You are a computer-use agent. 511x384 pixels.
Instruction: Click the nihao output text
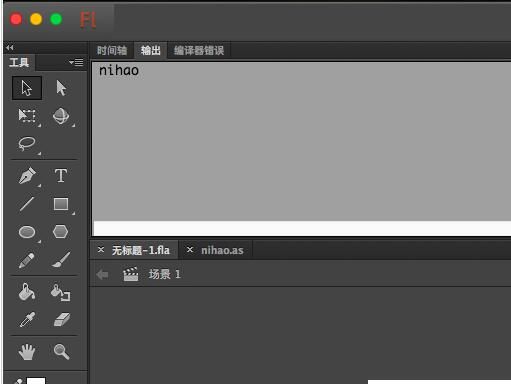[x=119, y=71]
